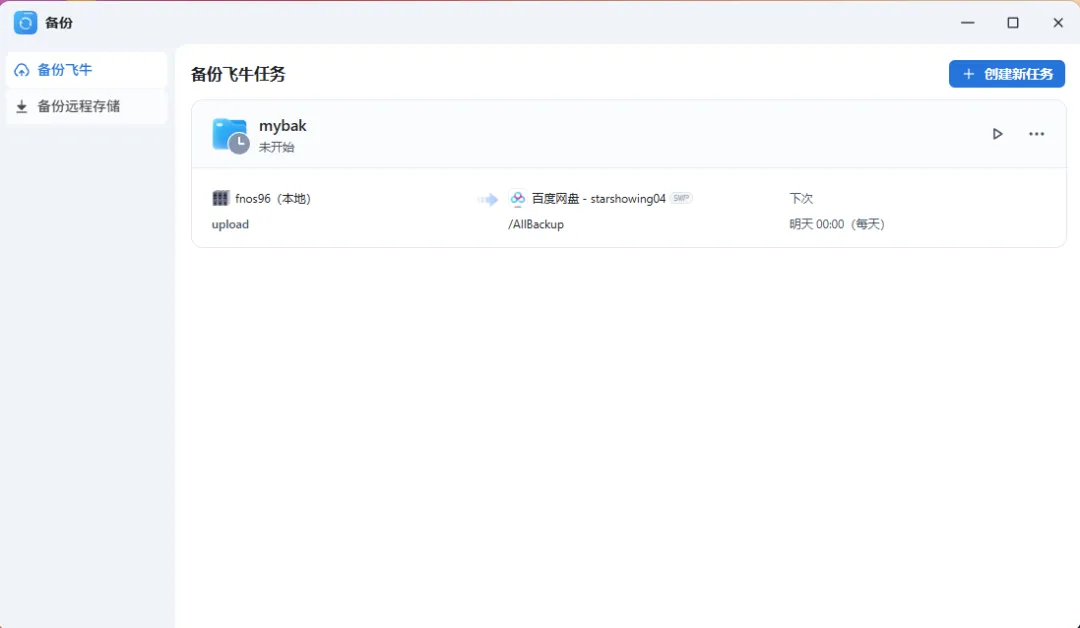Select the mybak task name
This screenshot has height=628, width=1080.
pyautogui.click(x=282, y=125)
